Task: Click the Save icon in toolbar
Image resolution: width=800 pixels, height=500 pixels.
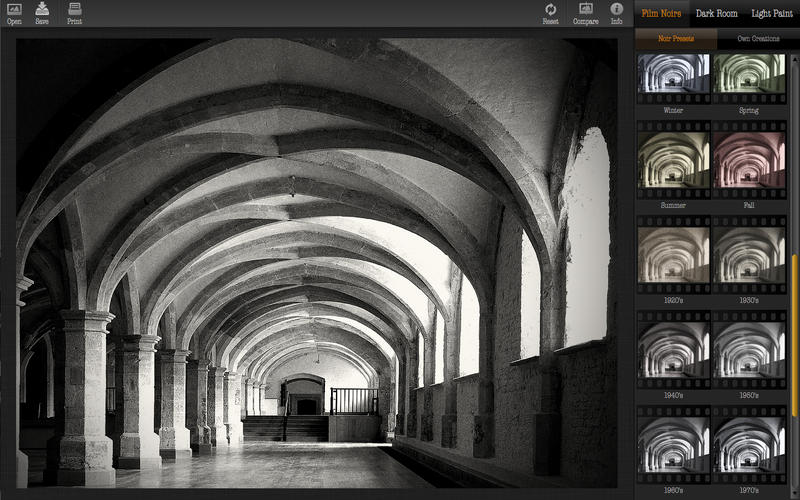Action: coord(42,11)
